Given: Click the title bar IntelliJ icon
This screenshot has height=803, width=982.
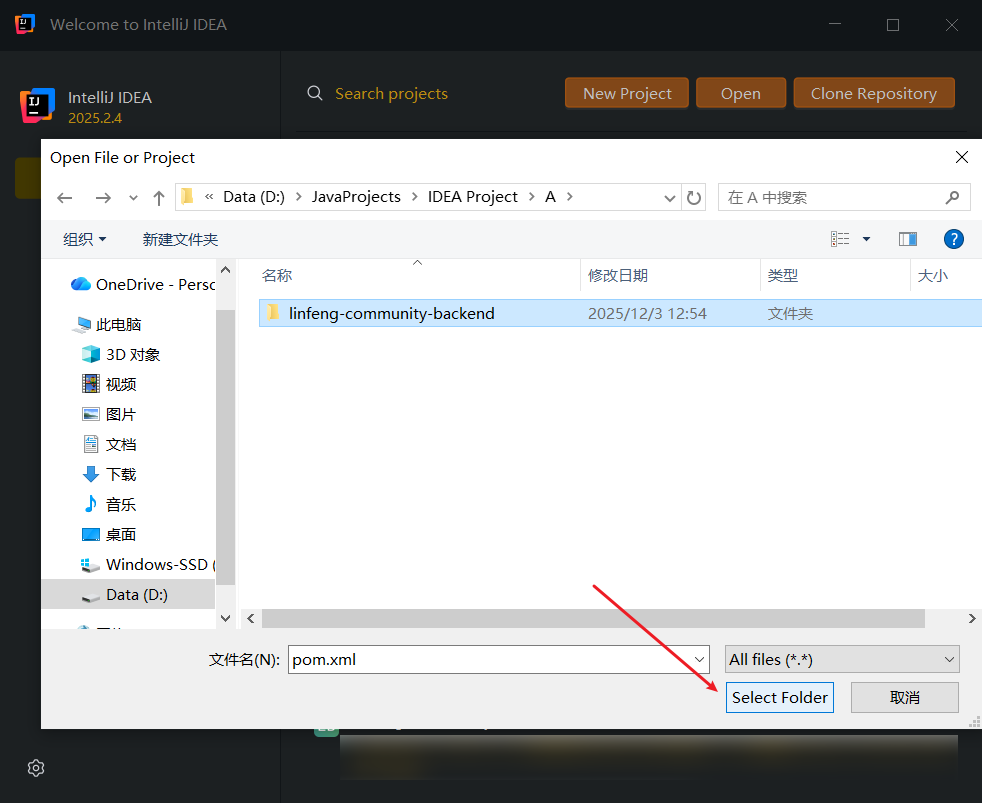Looking at the screenshot, I should 24,24.
